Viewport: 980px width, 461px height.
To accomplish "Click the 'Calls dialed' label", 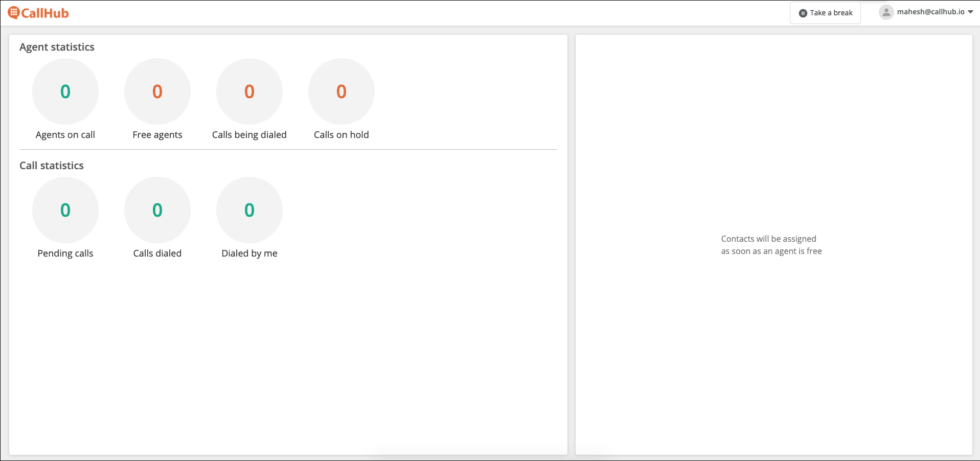I will point(158,254).
